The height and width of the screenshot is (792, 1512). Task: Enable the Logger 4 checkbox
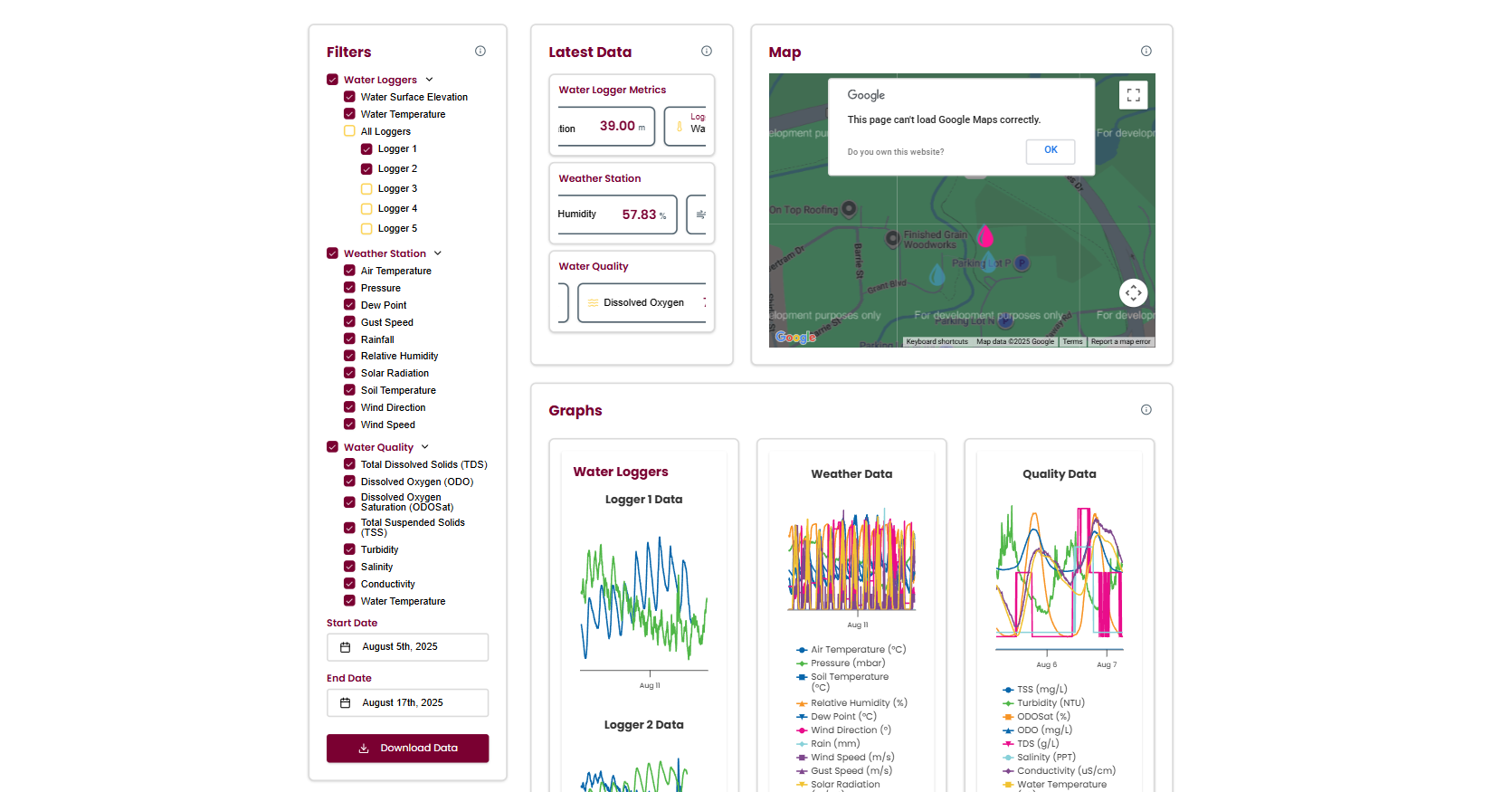tap(366, 209)
